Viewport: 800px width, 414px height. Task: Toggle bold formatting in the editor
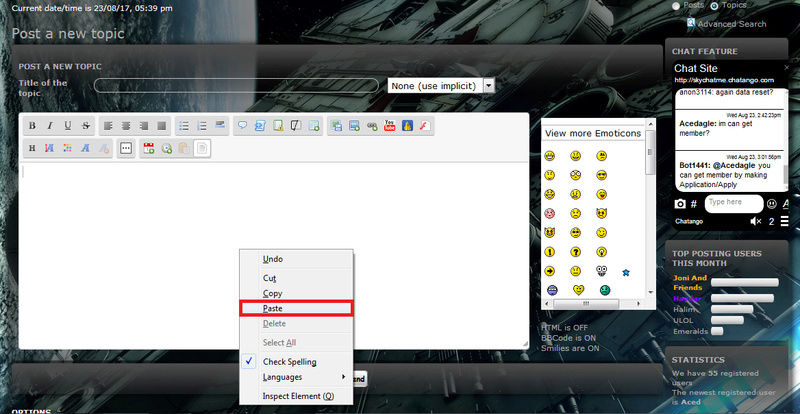pos(32,126)
